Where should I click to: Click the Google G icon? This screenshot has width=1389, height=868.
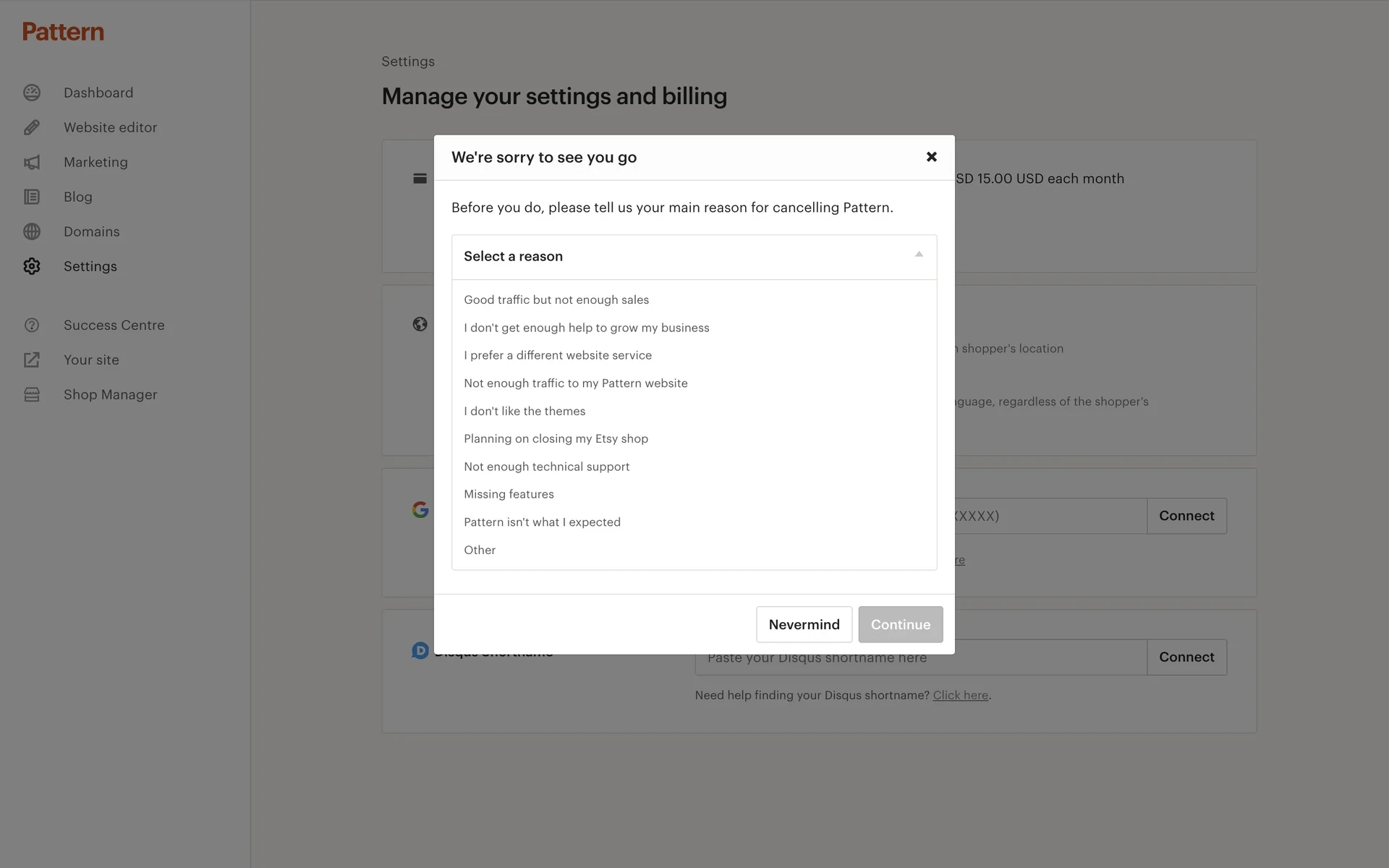click(x=420, y=509)
